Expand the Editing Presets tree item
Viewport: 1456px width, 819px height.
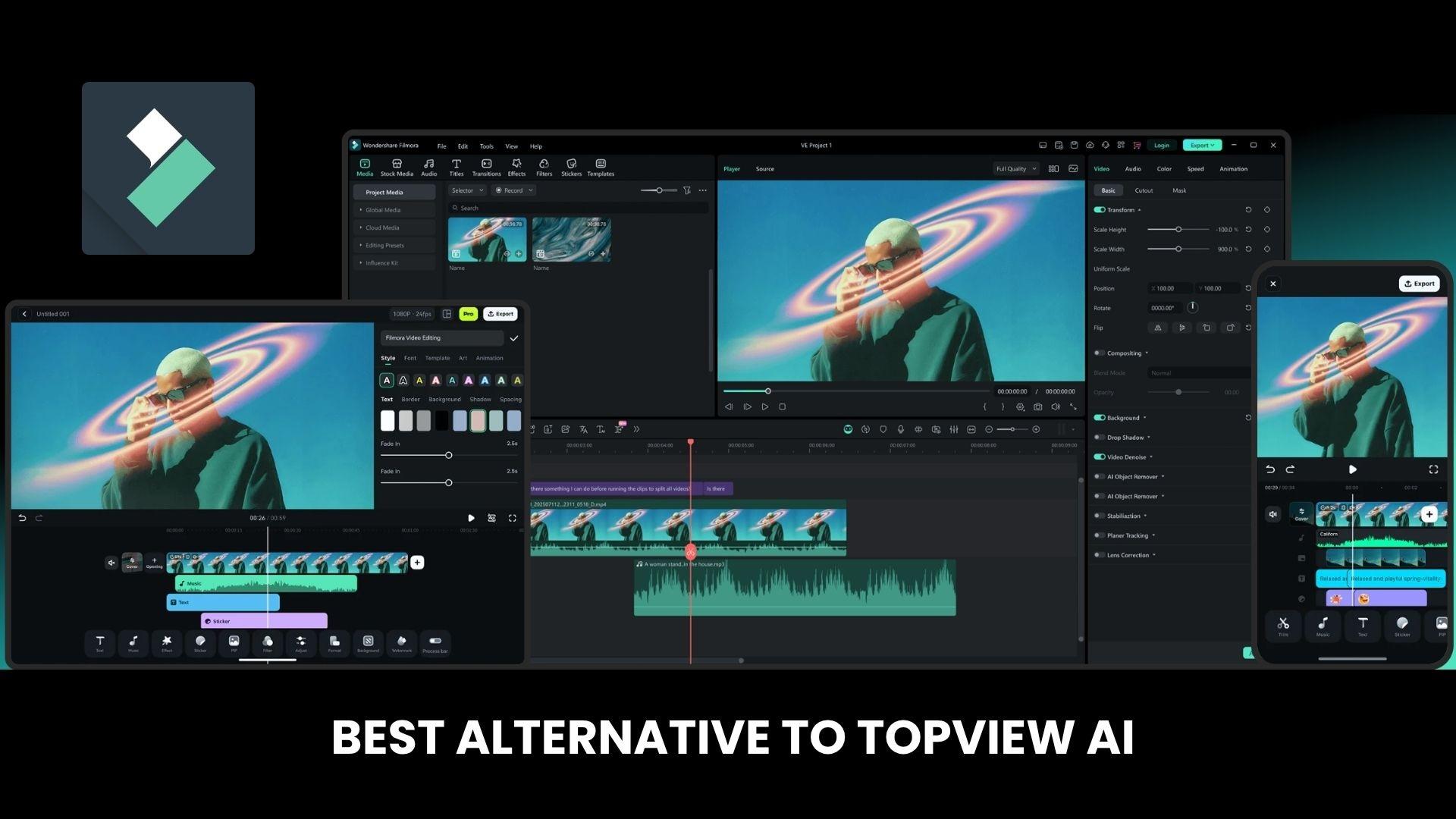pyautogui.click(x=394, y=245)
